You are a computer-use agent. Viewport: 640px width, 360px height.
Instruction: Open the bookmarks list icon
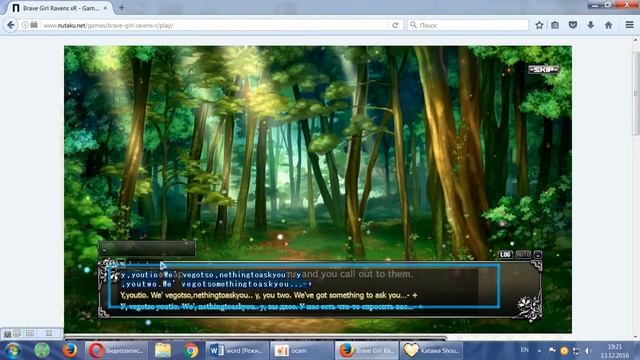pyautogui.click(x=555, y=25)
